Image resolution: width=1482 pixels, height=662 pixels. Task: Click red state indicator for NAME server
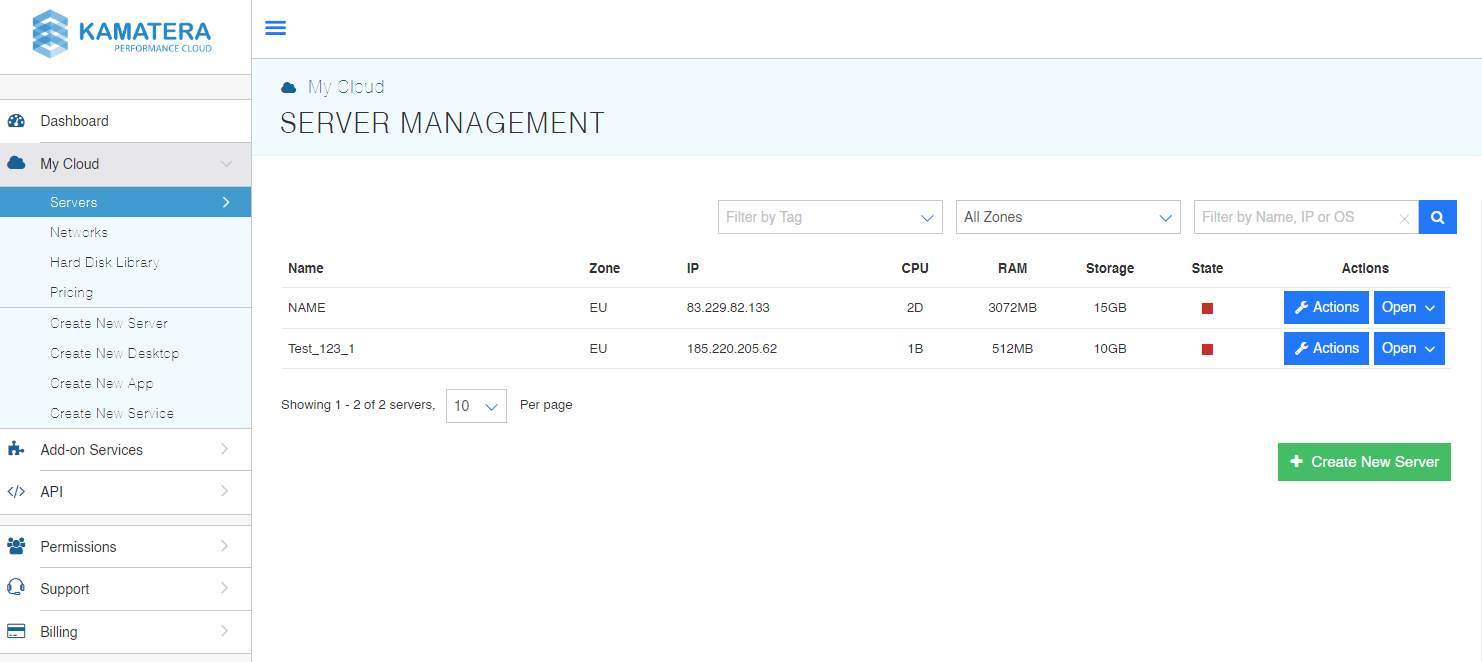pos(1207,309)
